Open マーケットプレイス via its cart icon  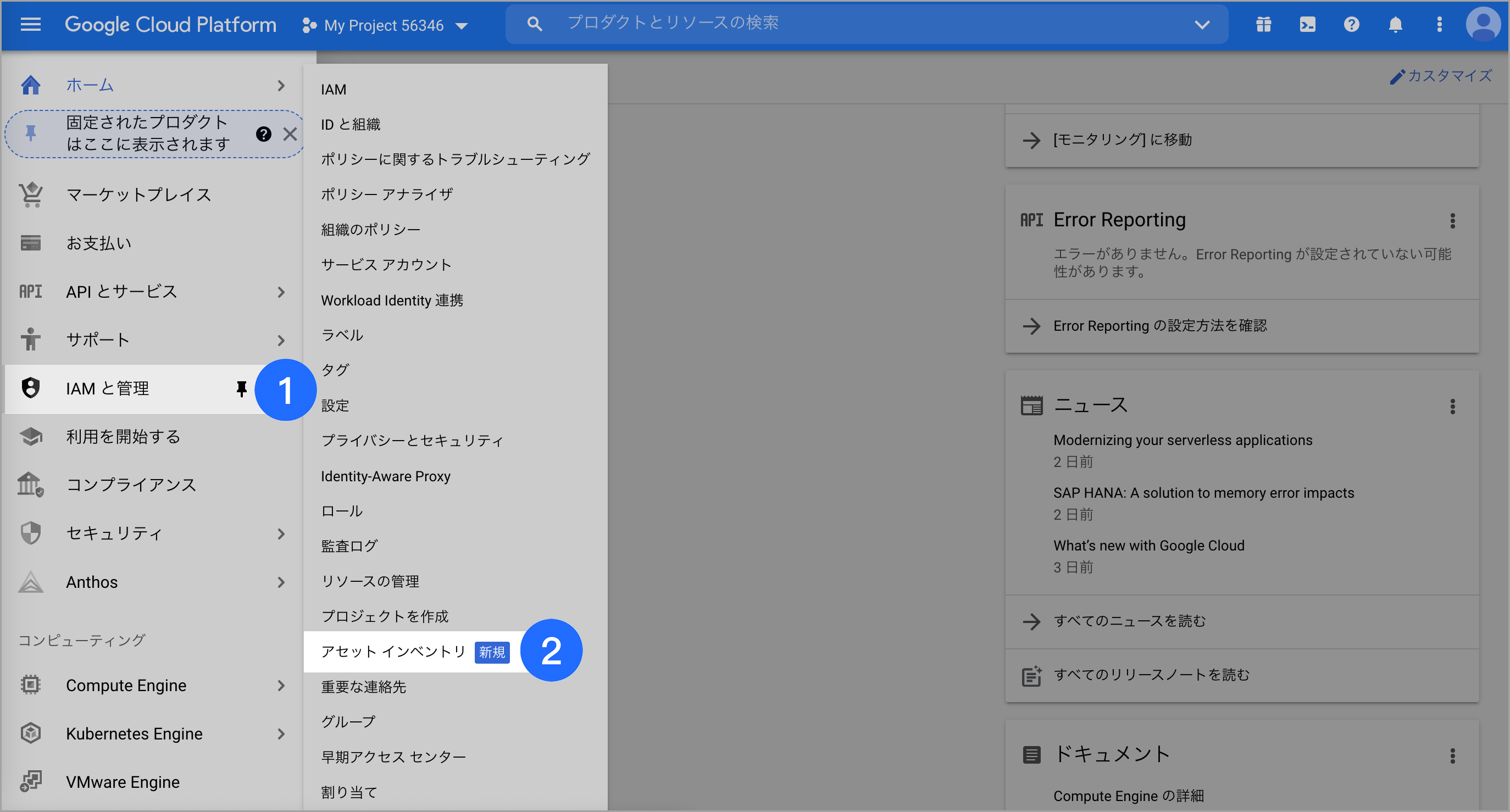[x=30, y=194]
